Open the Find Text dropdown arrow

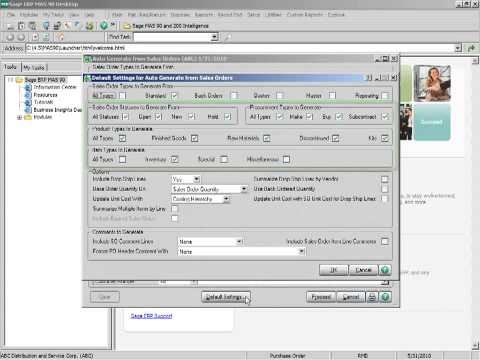(x=215, y=37)
